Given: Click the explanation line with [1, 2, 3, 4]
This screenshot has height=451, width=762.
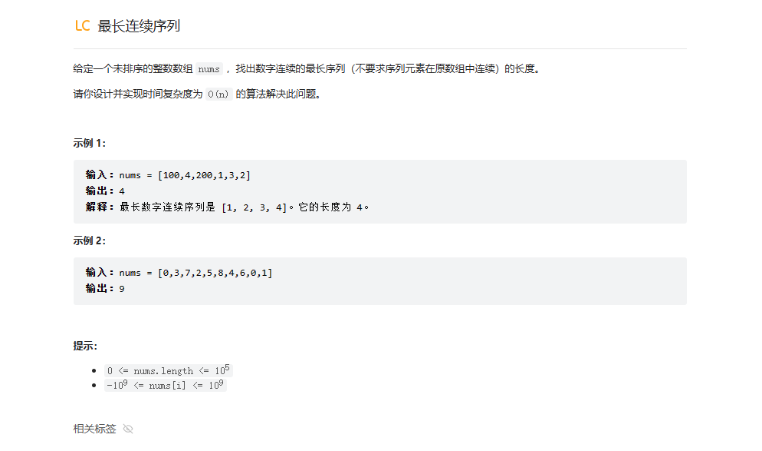Looking at the screenshot, I should tap(227, 207).
